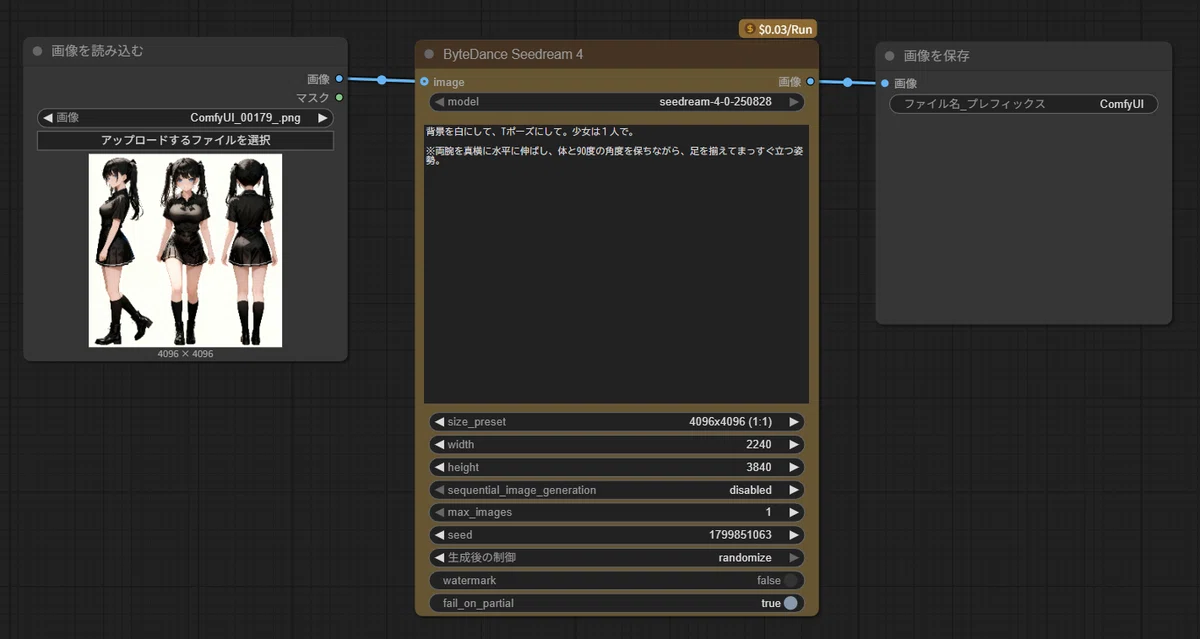The width and height of the screenshot is (1200, 639).
Task: Open the ComfyUI_00179_.png image dropdown
Action: [185, 118]
